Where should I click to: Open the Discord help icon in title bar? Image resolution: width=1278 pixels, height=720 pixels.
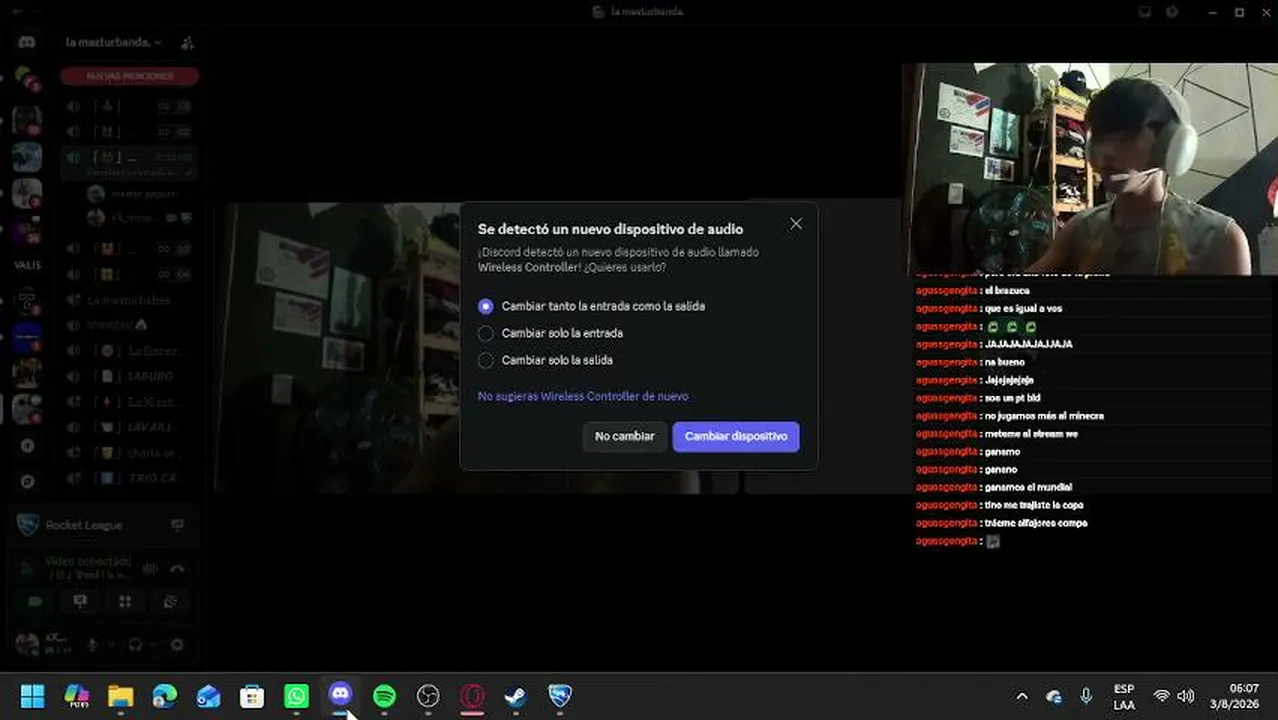click(1172, 12)
